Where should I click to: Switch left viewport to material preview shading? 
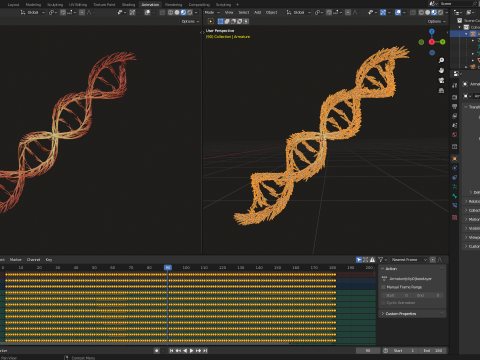[183, 12]
